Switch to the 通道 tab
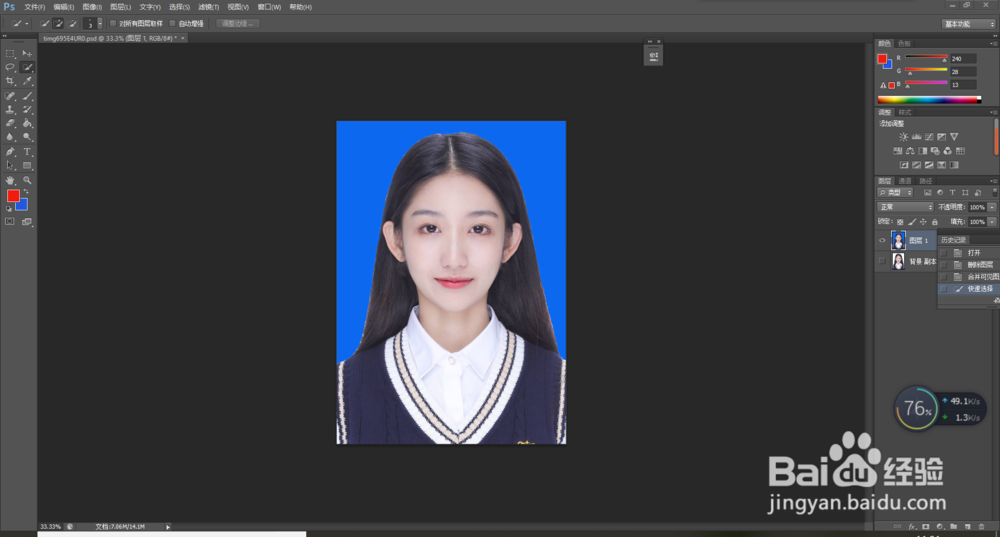The width and height of the screenshot is (1000, 537). pos(904,181)
